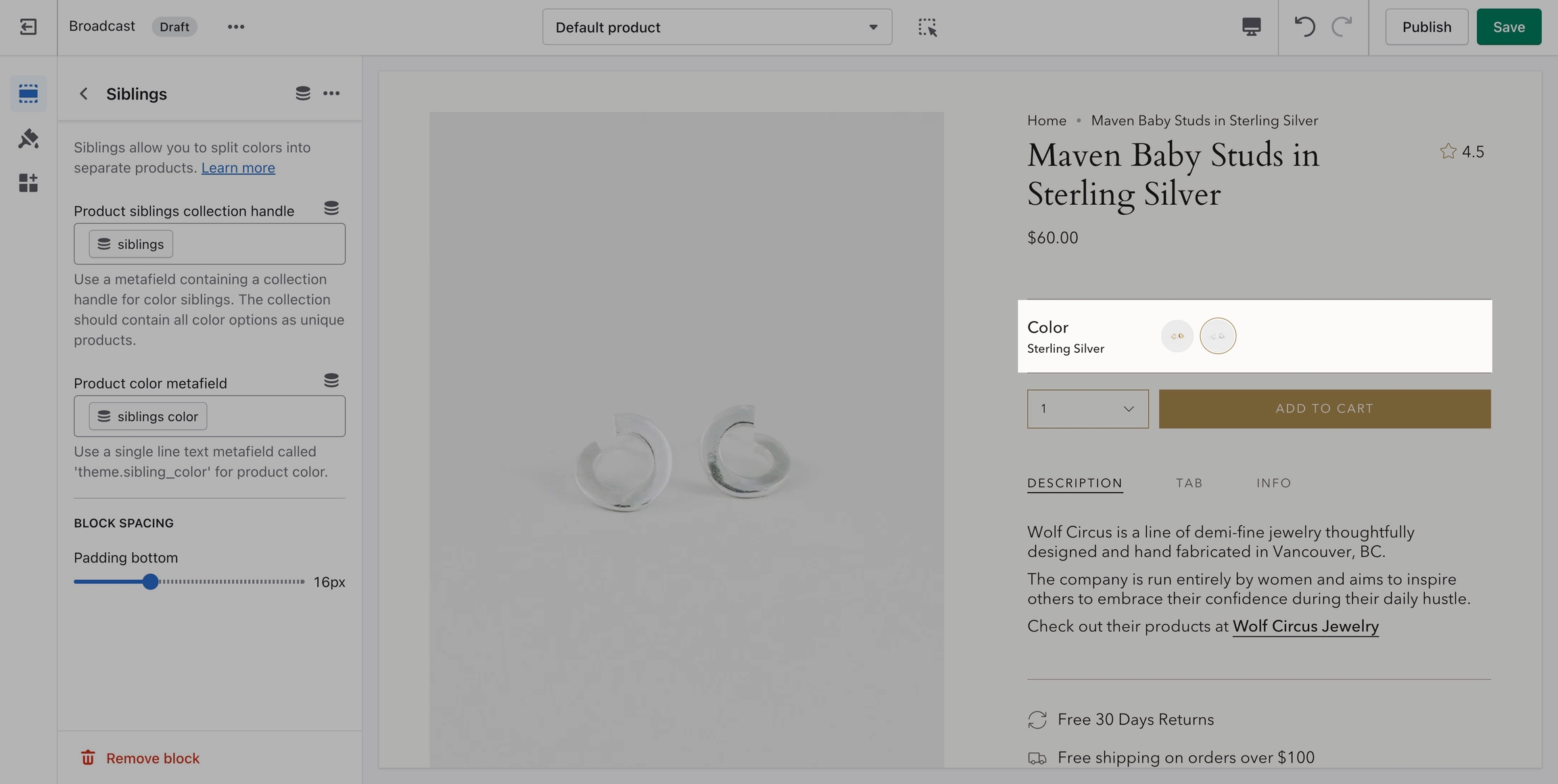Viewport: 1558px width, 784px height.
Task: Open the Default product dropdown
Action: [x=717, y=27]
